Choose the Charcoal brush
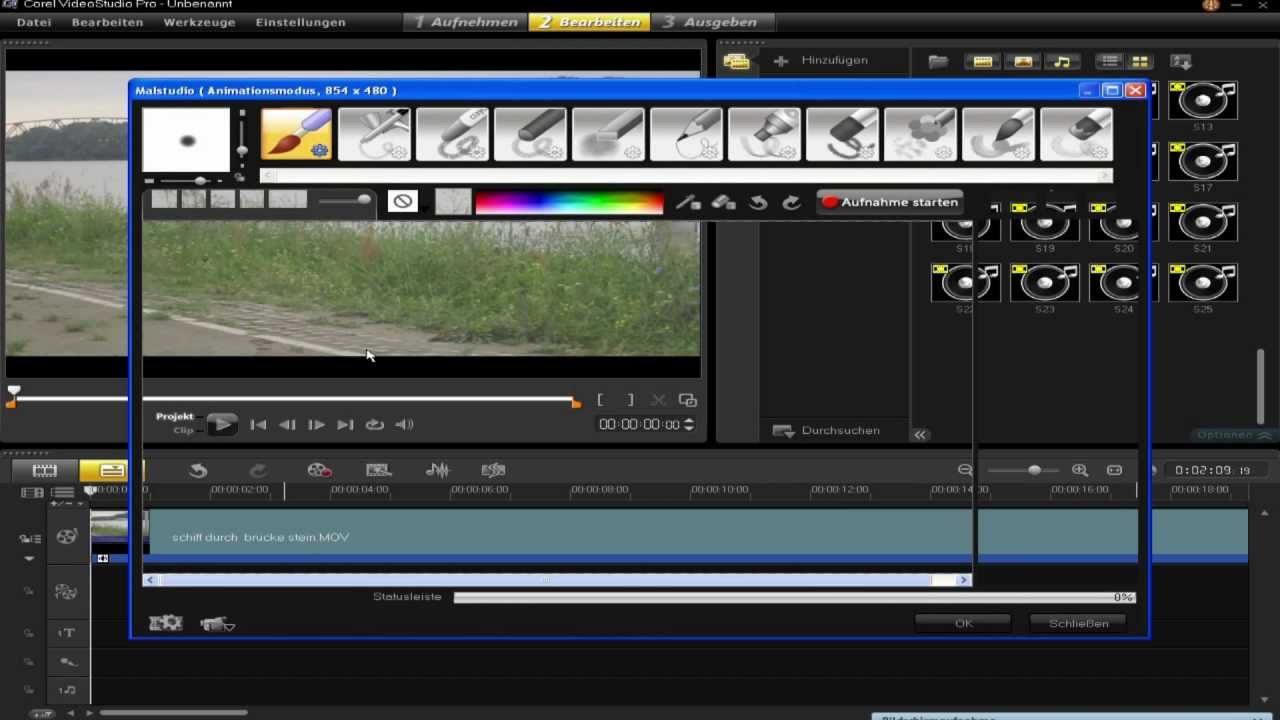 (530, 134)
